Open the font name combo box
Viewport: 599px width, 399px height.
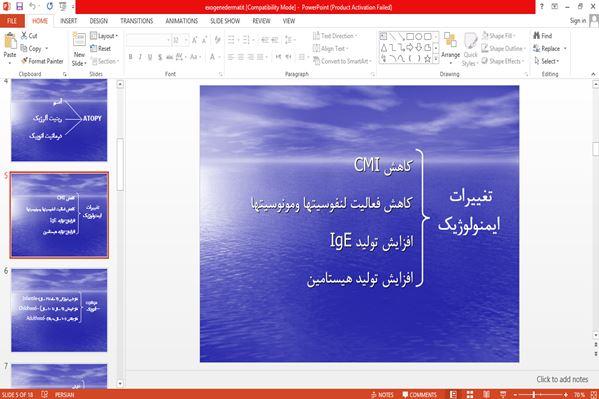click(148, 40)
